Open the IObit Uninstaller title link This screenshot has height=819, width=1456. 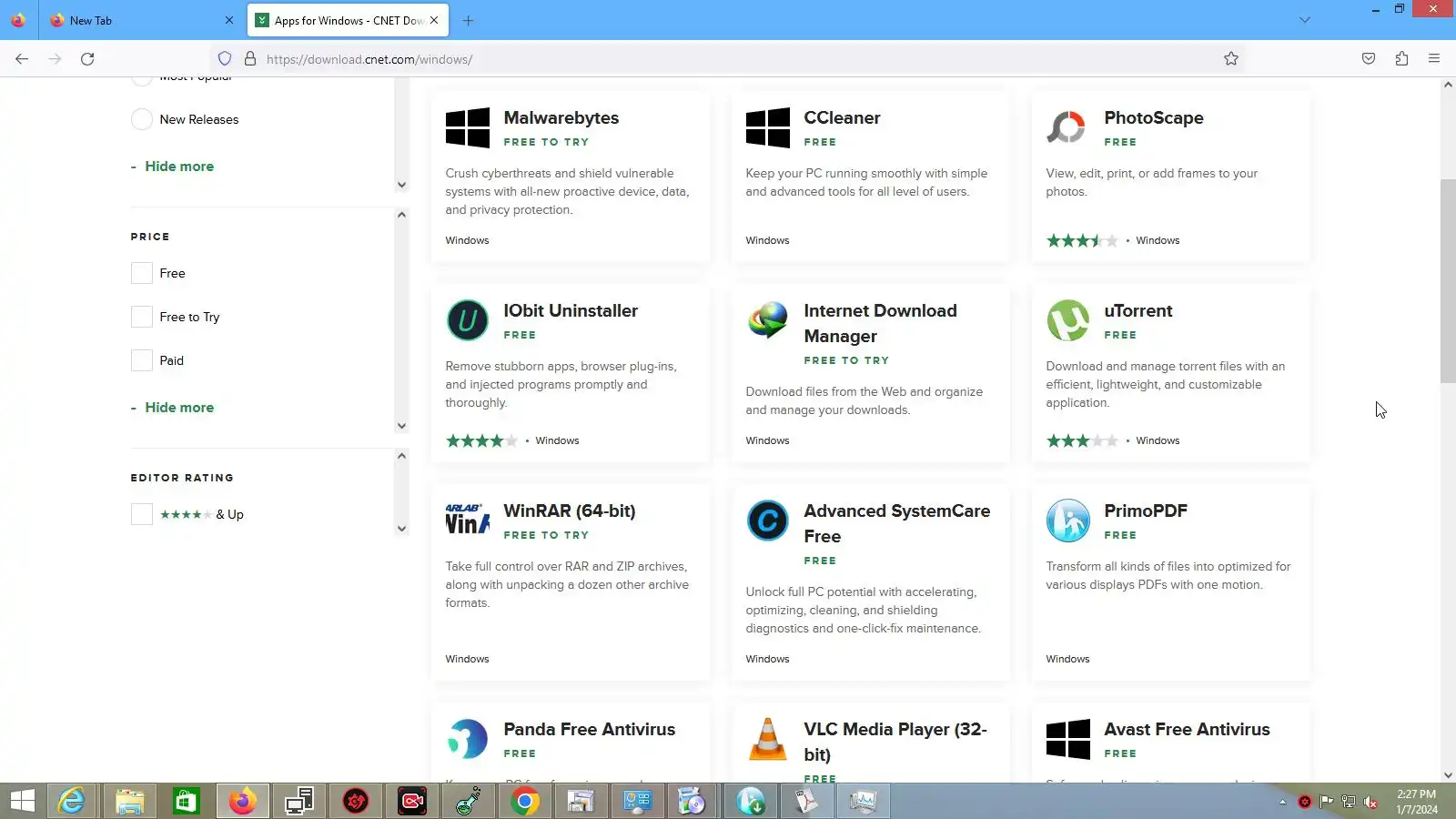point(571,310)
